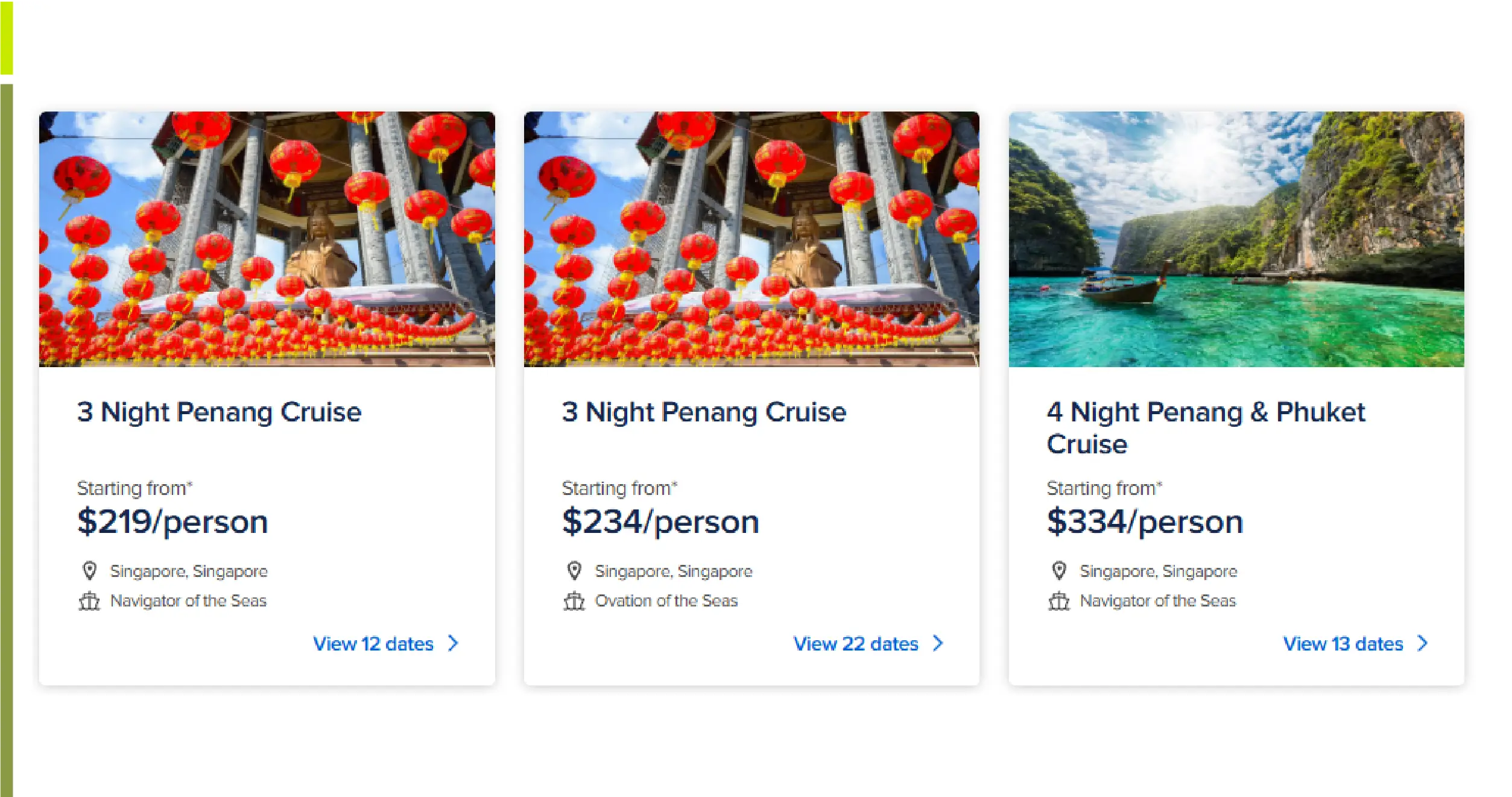
Task: Click the Singapore pin icon showing departure port
Action: click(x=90, y=570)
